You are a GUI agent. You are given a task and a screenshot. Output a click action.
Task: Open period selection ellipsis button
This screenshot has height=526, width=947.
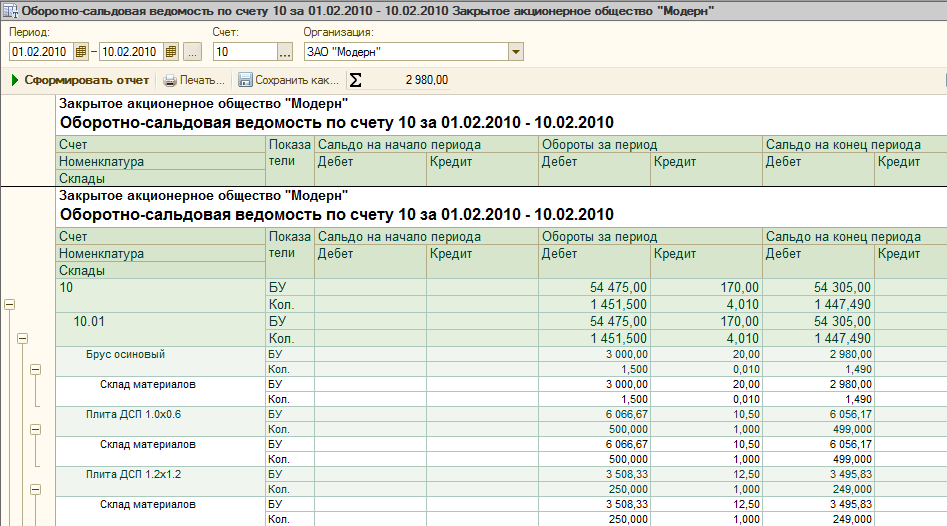192,52
